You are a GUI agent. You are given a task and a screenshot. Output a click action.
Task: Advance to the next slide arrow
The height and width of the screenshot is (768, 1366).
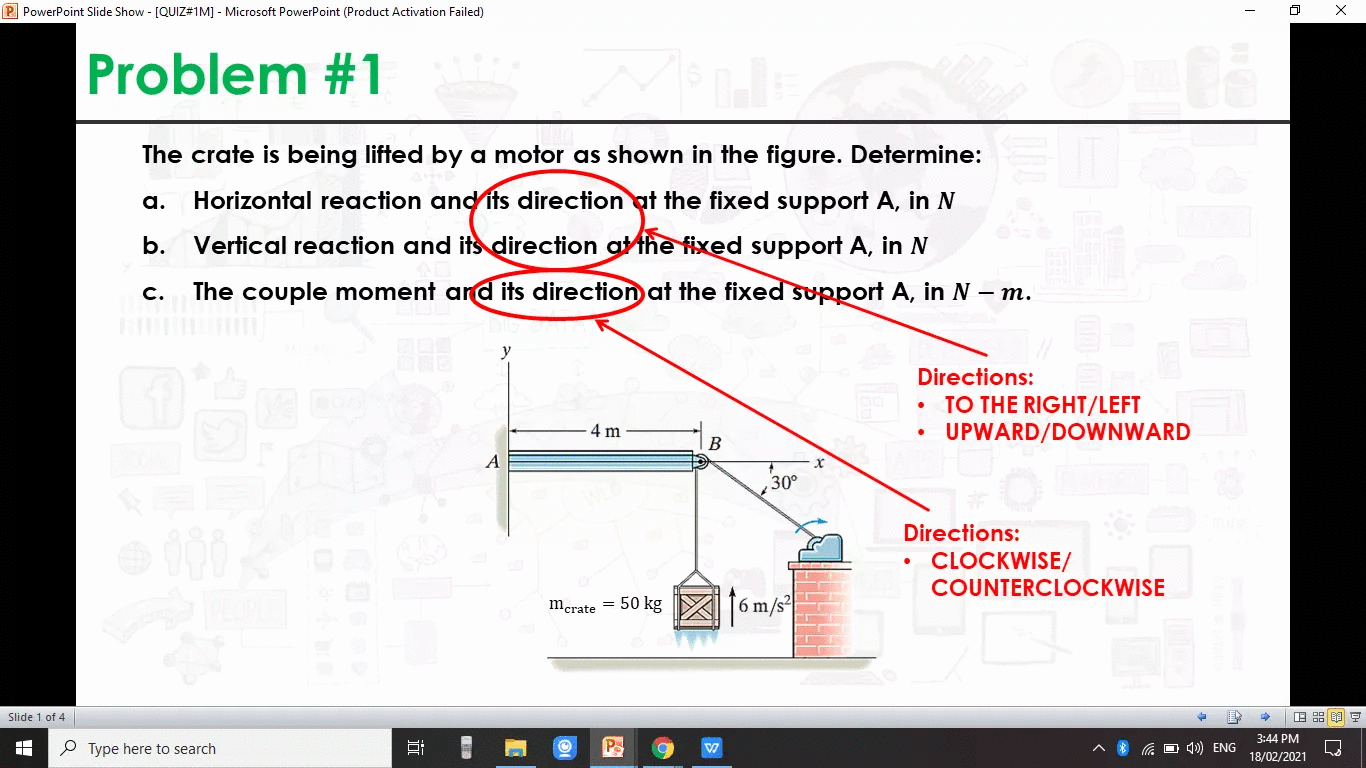pyautogui.click(x=1265, y=717)
